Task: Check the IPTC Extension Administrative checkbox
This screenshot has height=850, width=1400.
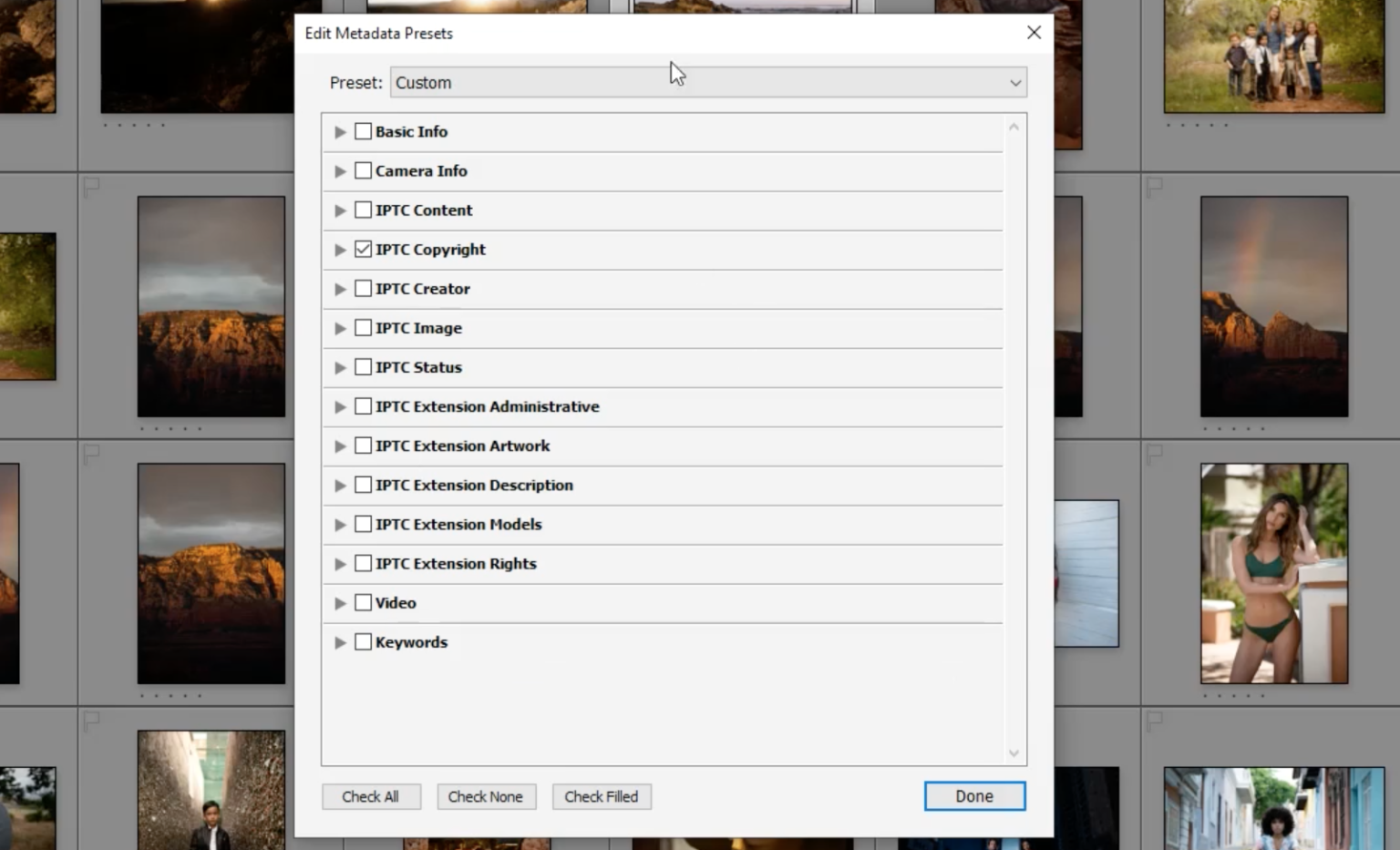Action: point(363,405)
